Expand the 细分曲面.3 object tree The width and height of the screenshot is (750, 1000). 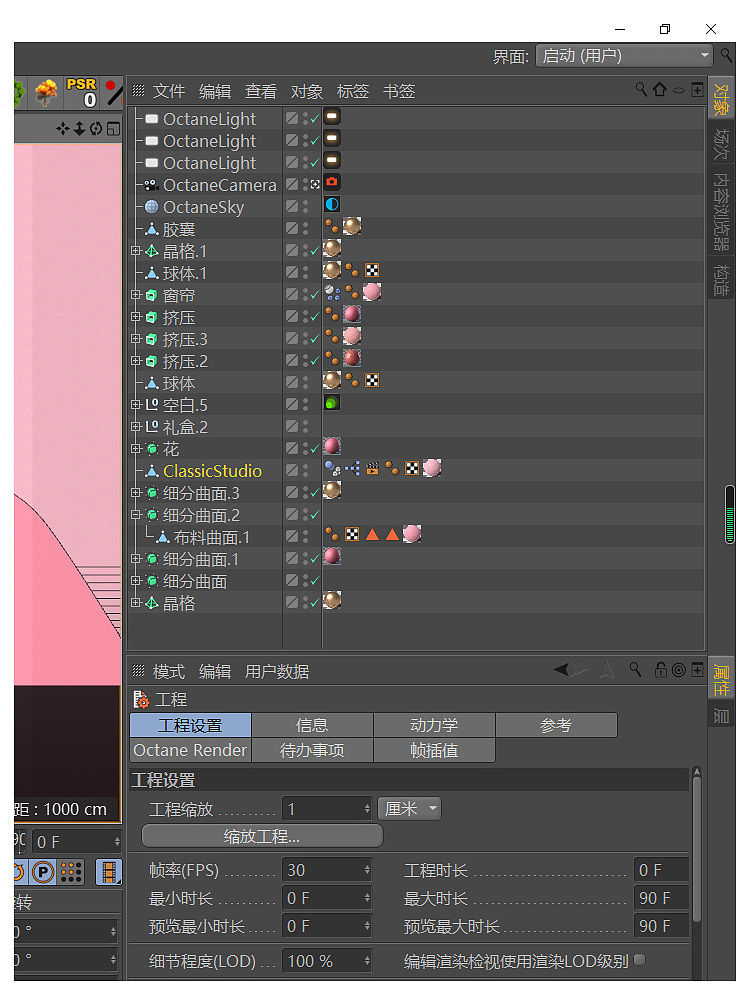tap(135, 493)
